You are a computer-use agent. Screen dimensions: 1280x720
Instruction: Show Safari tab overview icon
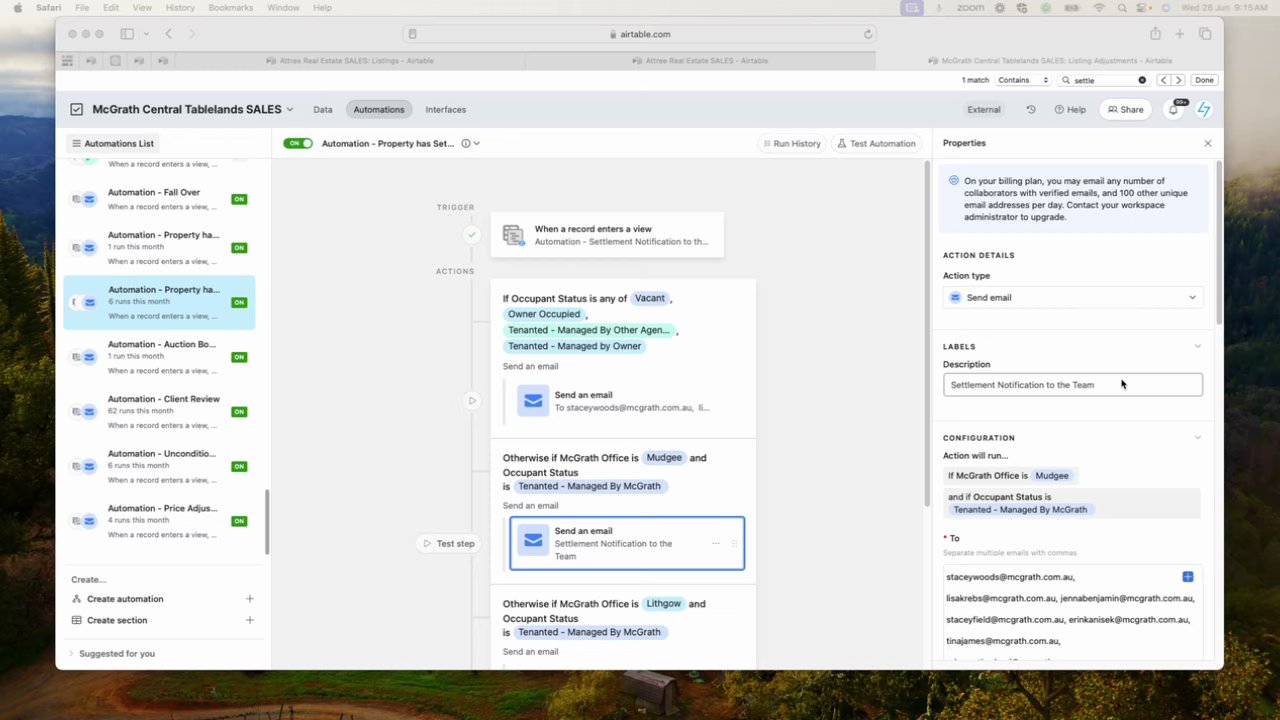pos(1205,34)
